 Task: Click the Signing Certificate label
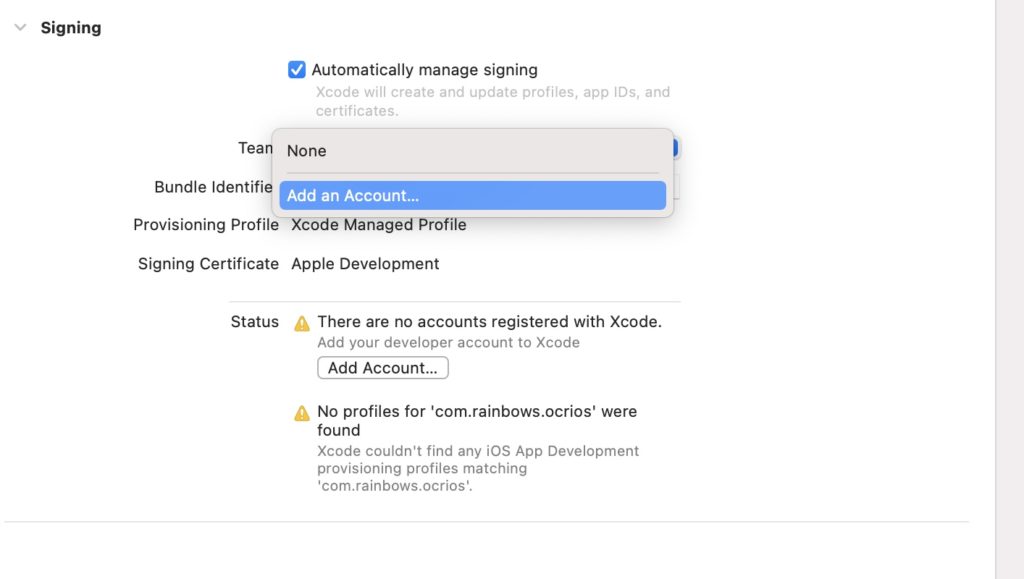tap(208, 264)
